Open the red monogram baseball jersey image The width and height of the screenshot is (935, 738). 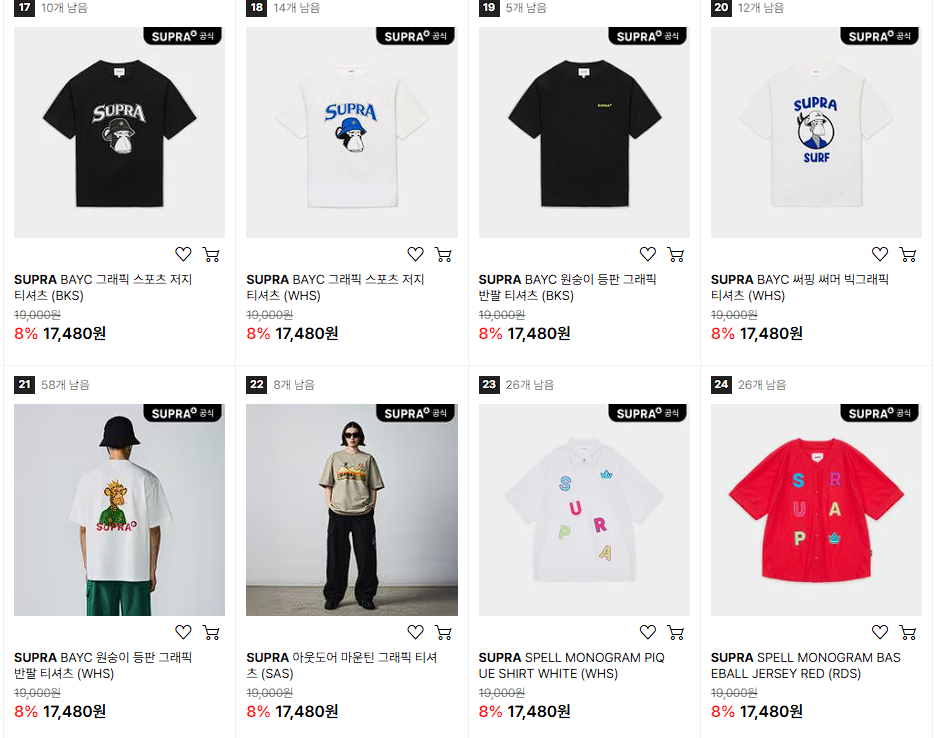coord(816,510)
